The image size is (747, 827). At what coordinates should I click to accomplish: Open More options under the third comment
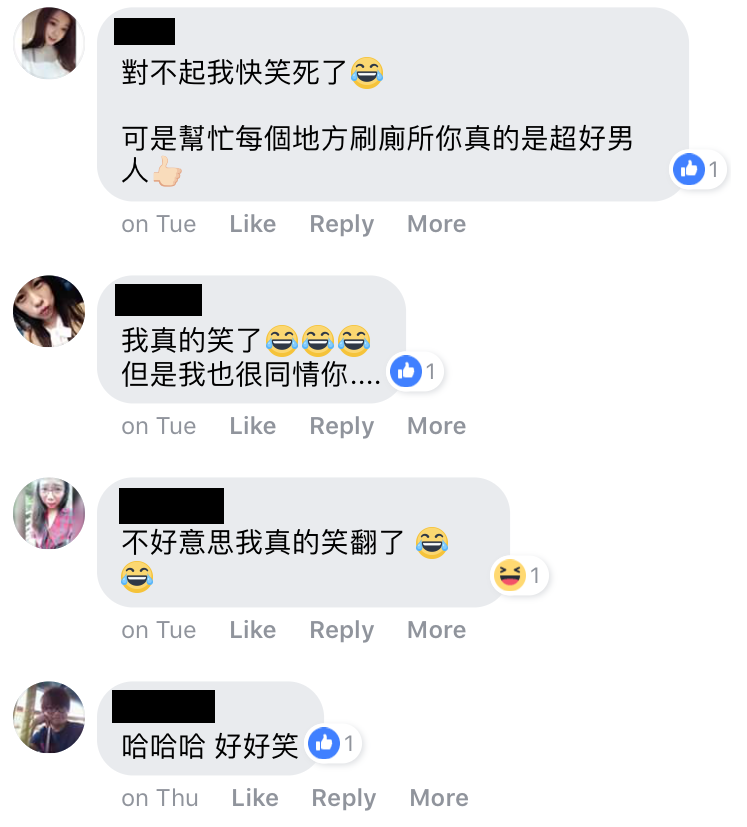coord(437,630)
